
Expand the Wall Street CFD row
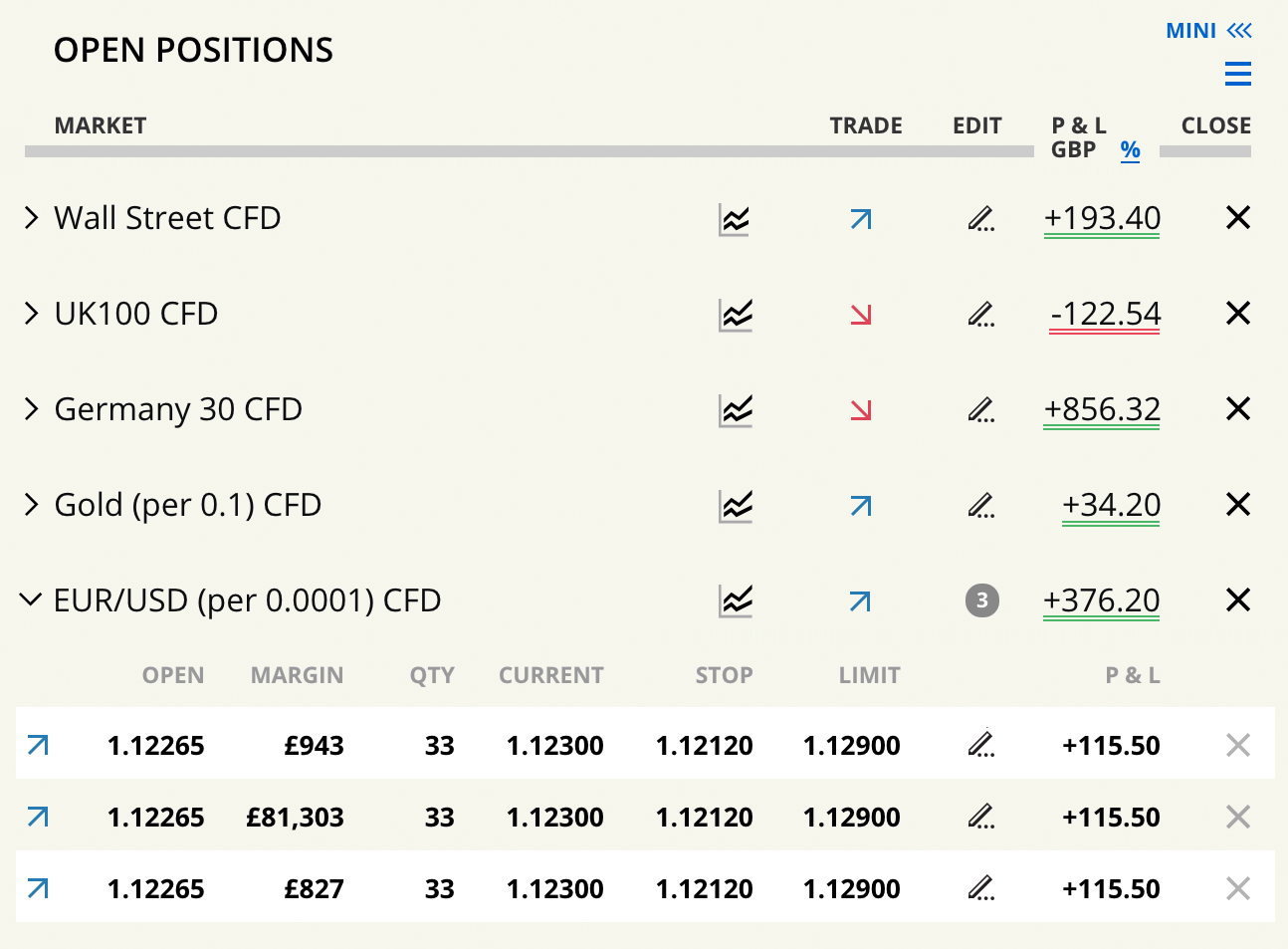coord(32,218)
